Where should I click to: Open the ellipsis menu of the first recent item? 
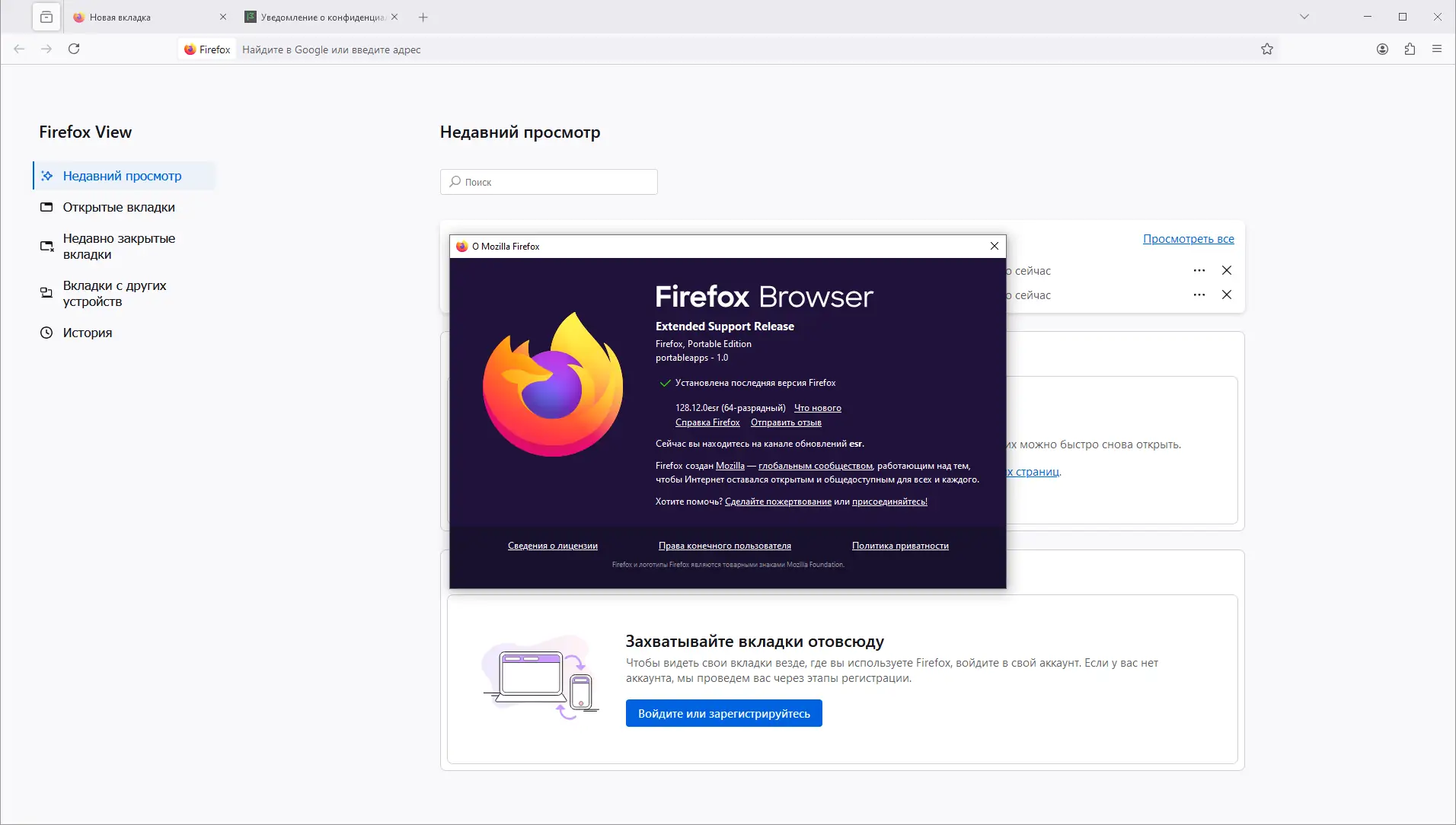point(1199,270)
